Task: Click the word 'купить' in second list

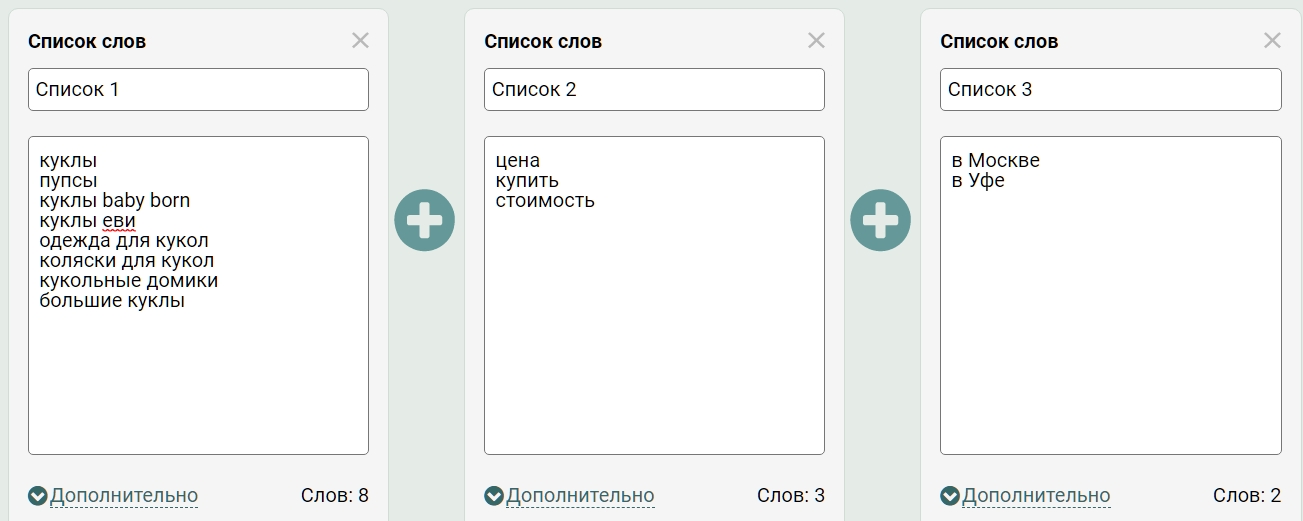Action: click(x=527, y=181)
